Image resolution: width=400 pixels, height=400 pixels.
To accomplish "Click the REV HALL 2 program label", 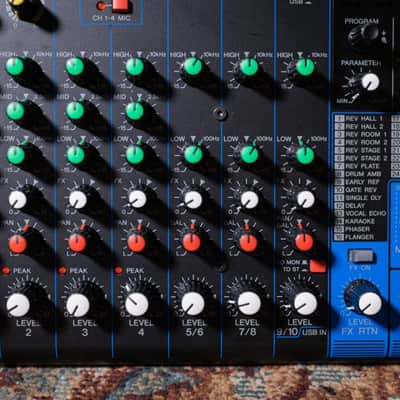I will point(364,127).
